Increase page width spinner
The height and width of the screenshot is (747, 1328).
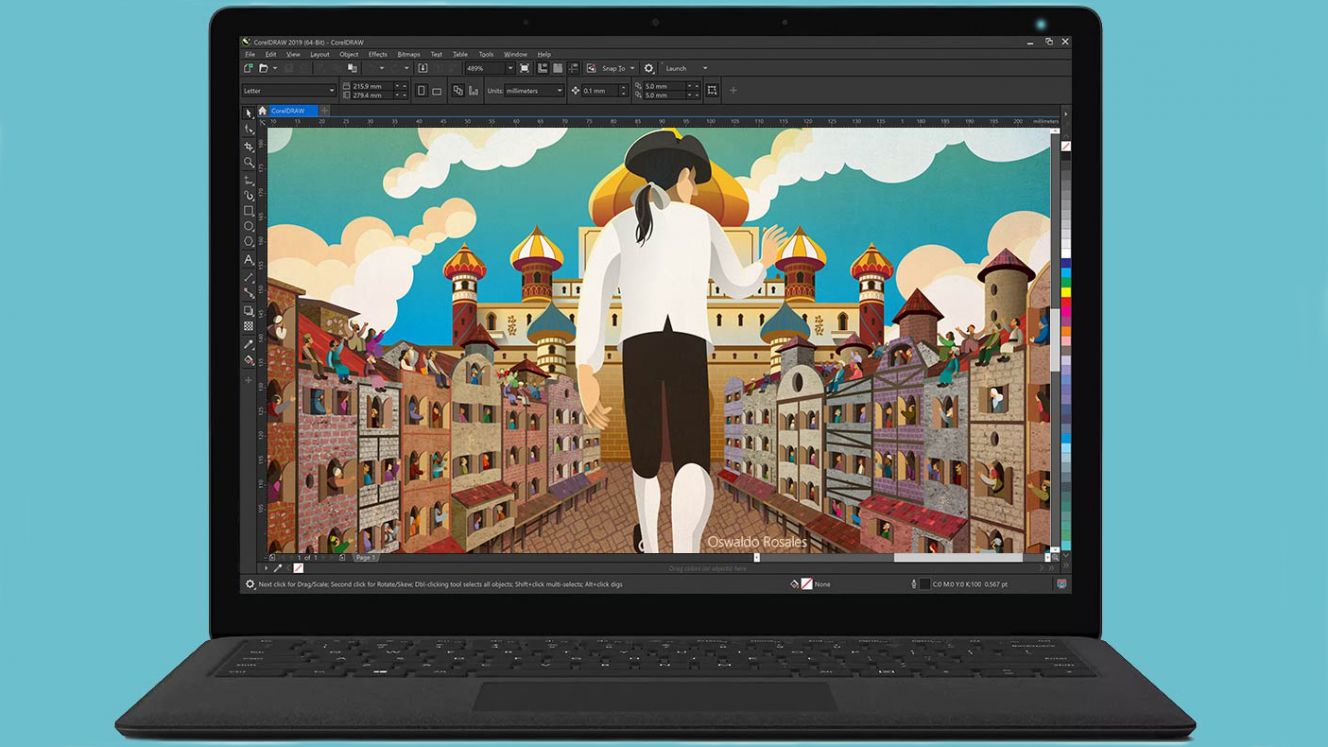tap(405, 86)
